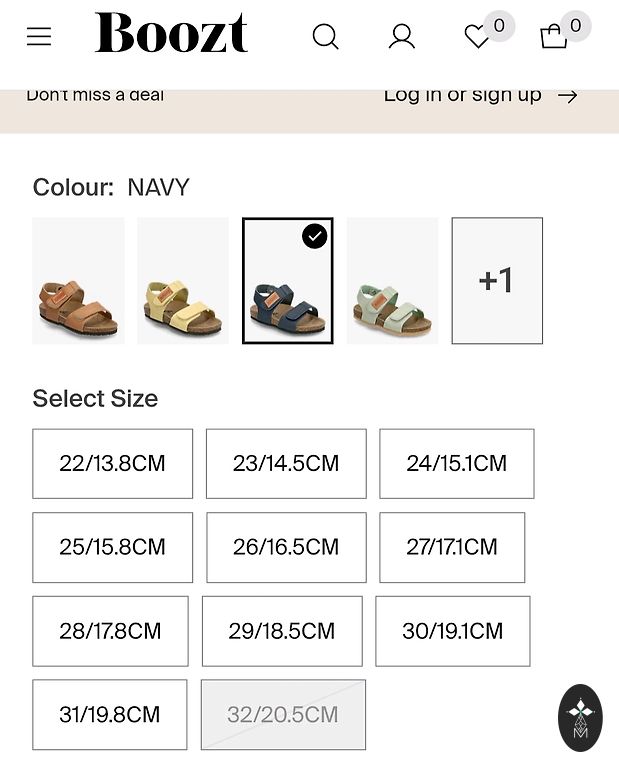Image resolution: width=619 pixels, height=768 pixels.
Task: Click the arrow next to Log in
Action: click(568, 96)
